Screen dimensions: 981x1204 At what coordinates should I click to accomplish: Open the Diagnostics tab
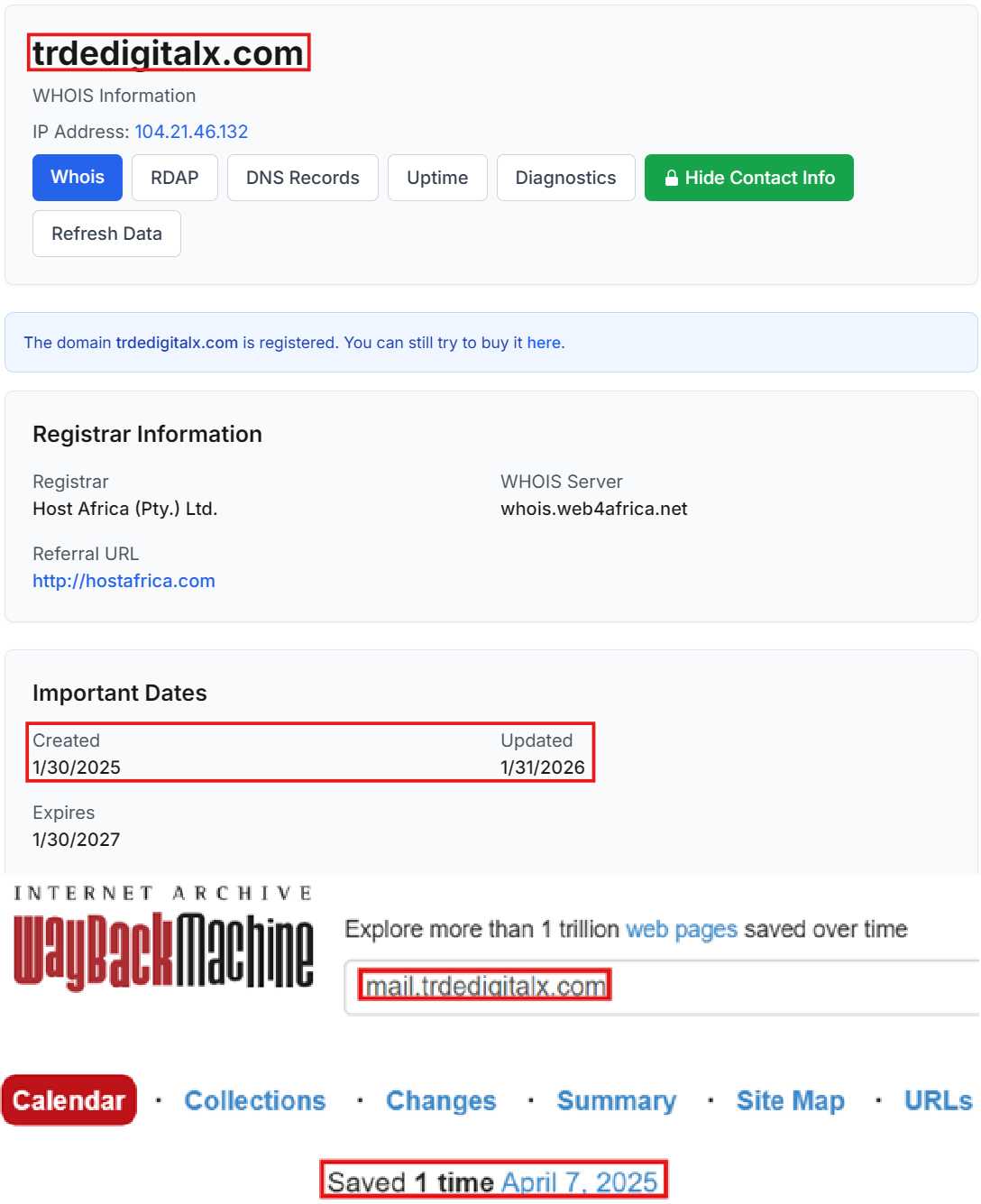point(565,178)
